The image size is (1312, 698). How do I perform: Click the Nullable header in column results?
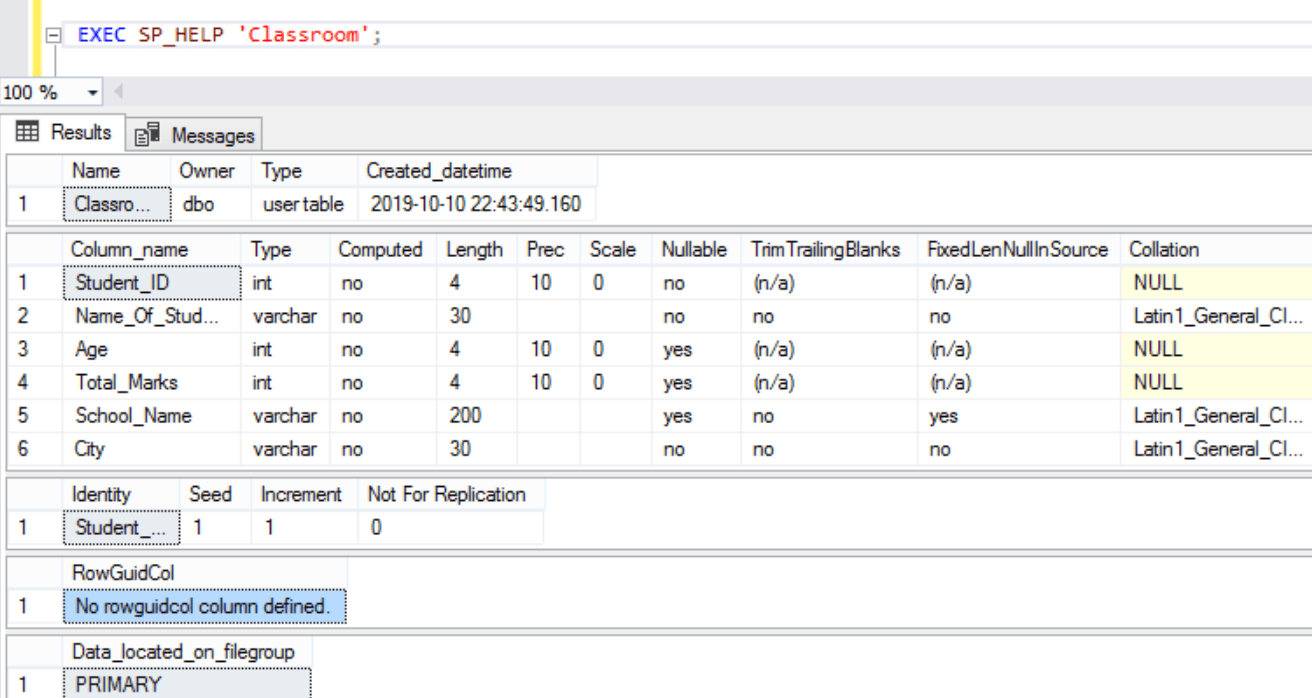point(693,249)
